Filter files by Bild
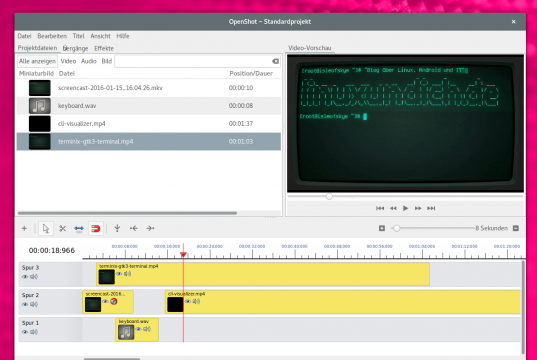This screenshot has height=360, width=537. coord(107,61)
